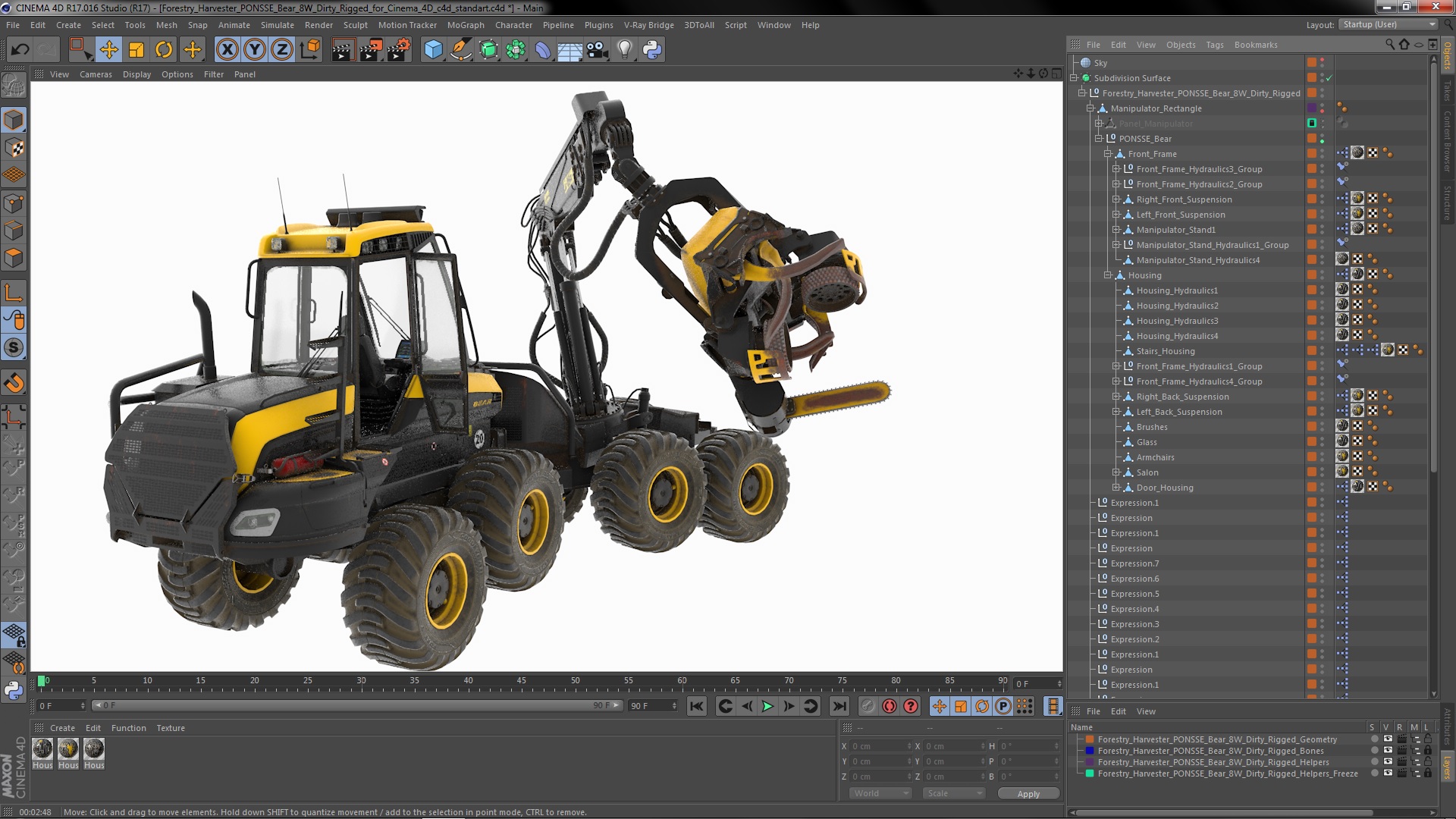Open the Spline Pen tool
1456x819 pixels.
(460, 50)
